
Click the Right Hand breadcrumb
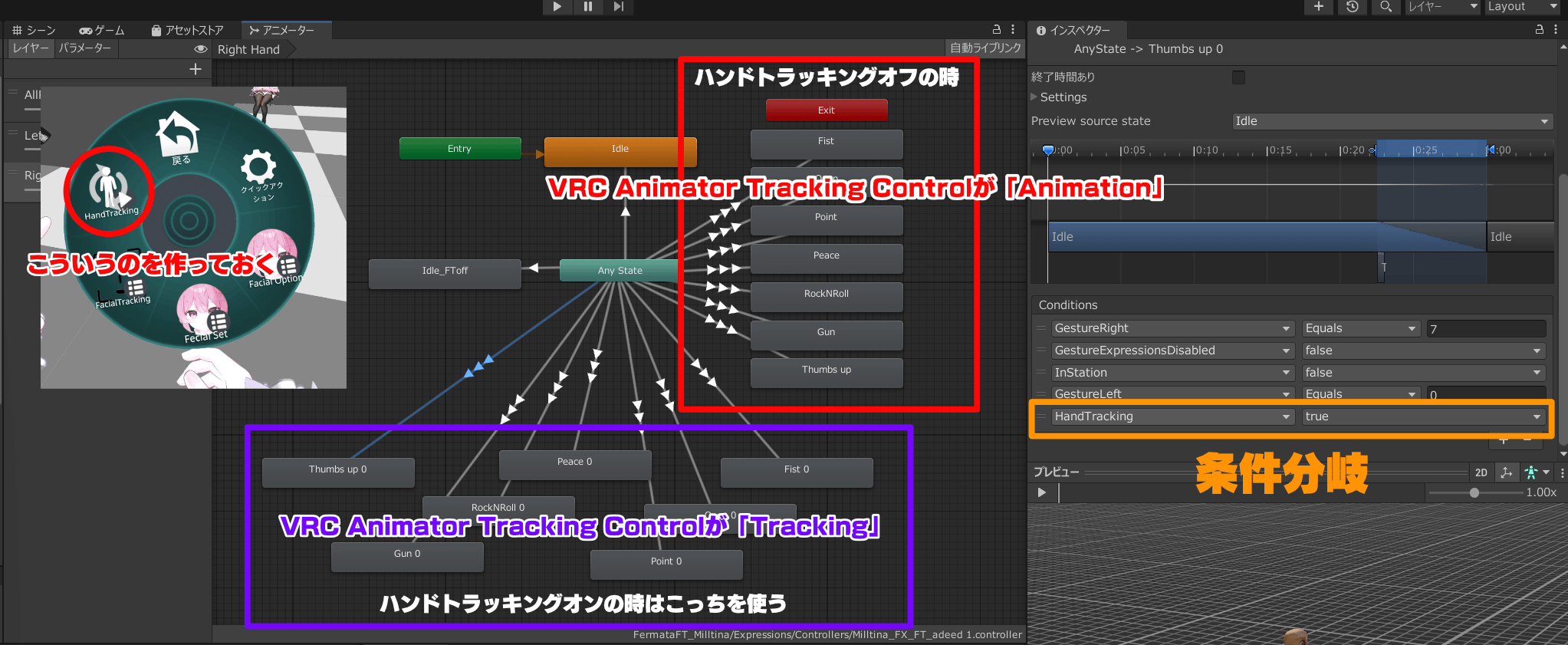248,50
